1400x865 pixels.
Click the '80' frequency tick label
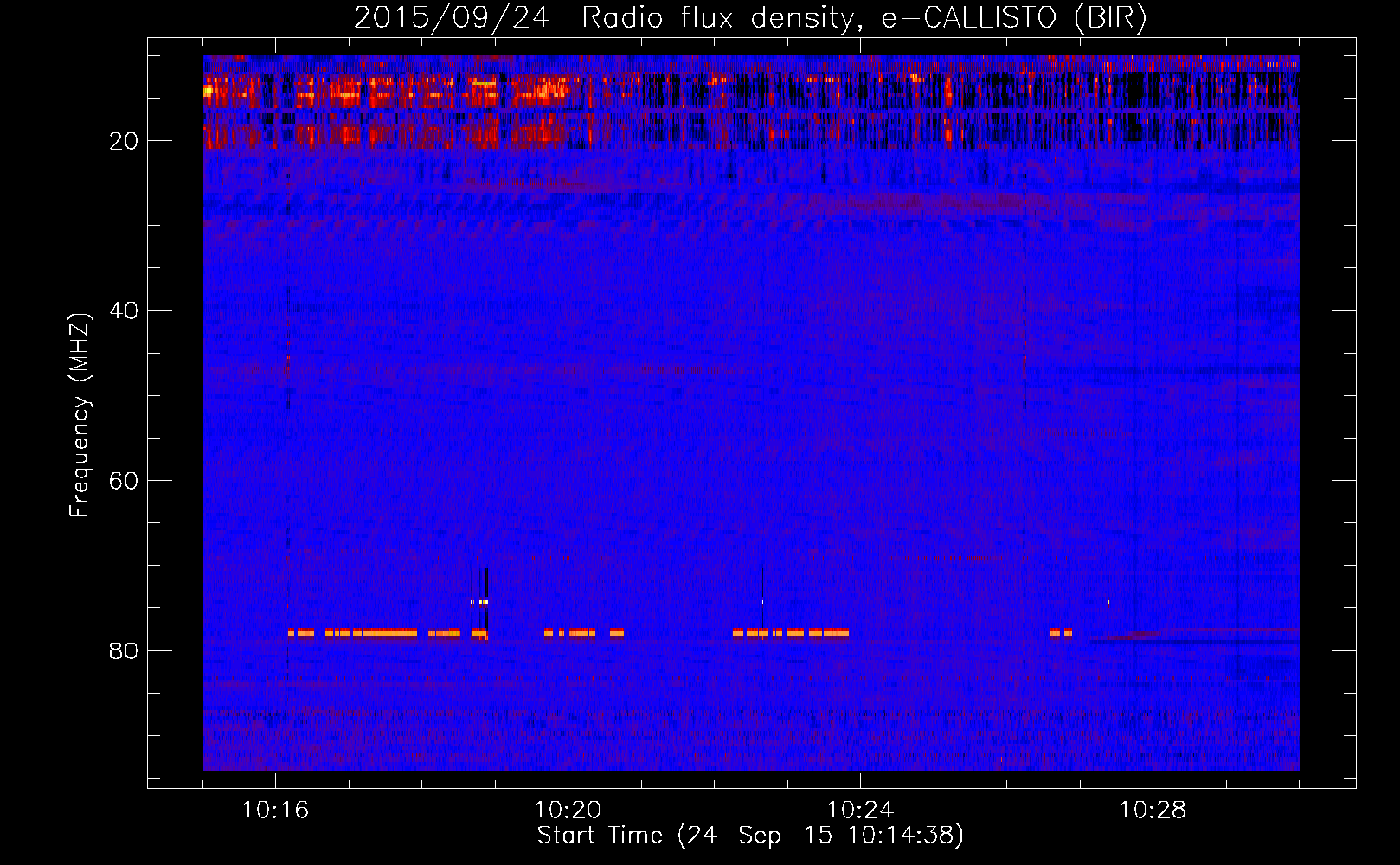click(124, 650)
